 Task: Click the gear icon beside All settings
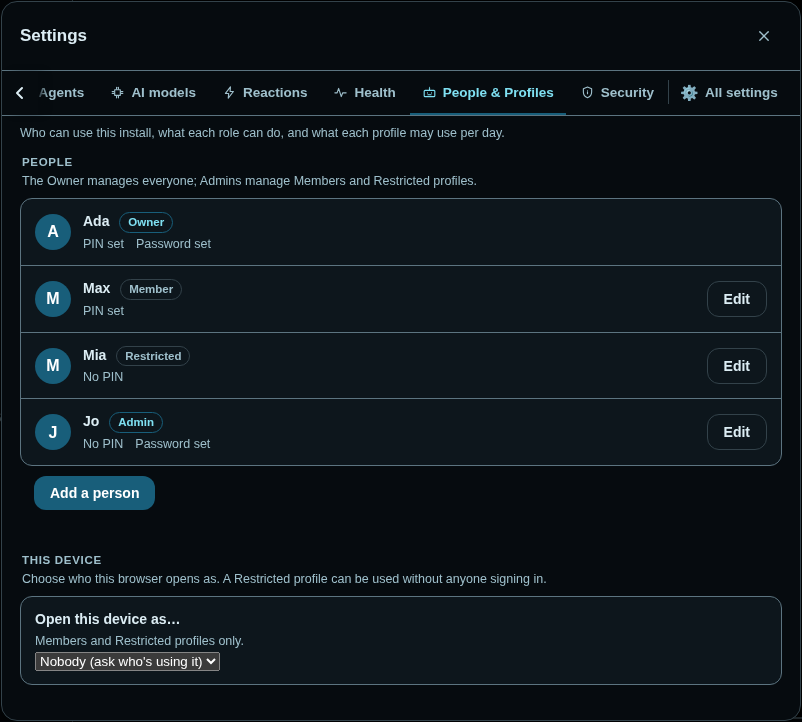pyautogui.click(x=689, y=93)
